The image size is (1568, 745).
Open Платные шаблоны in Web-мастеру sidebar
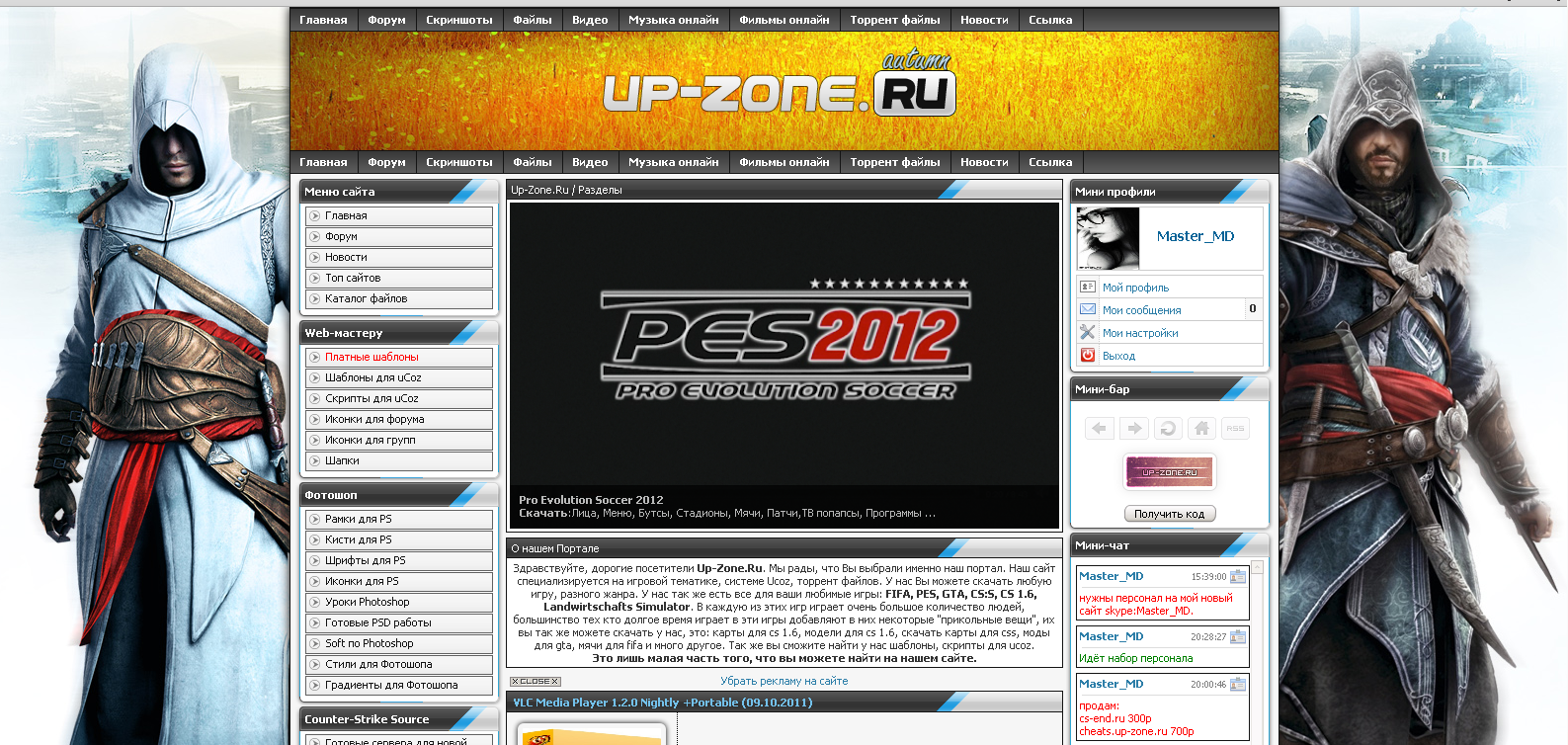click(x=371, y=357)
